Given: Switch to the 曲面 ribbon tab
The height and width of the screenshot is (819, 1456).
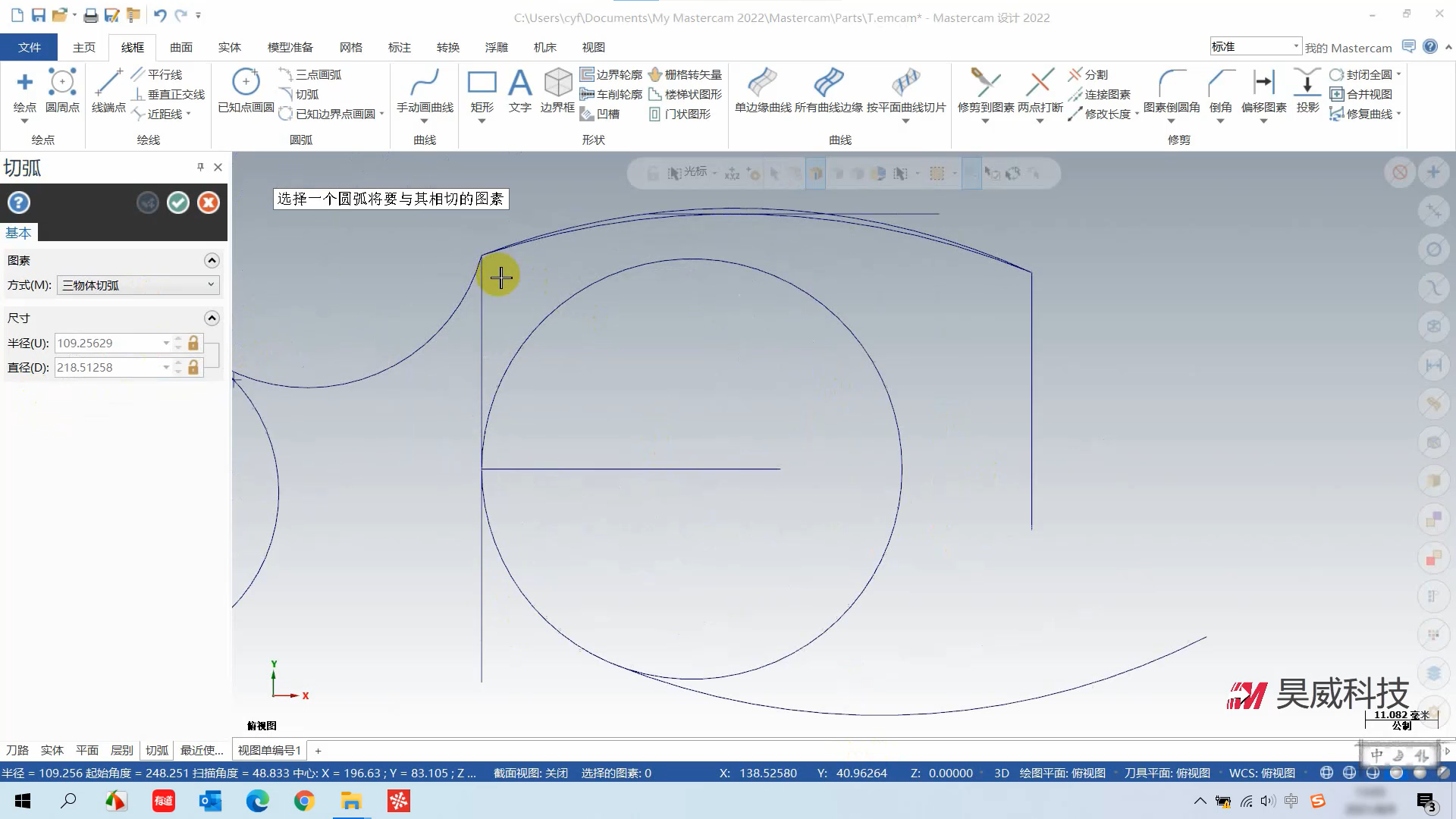Looking at the screenshot, I should [x=181, y=47].
